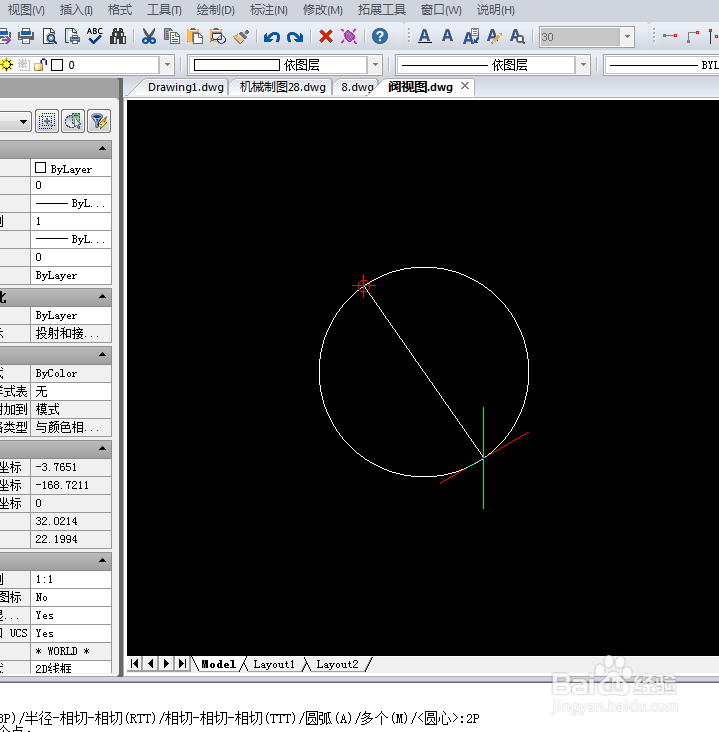Viewport: 719px width, 732px height.
Task: Click the Cut scissors icon
Action: 148,36
